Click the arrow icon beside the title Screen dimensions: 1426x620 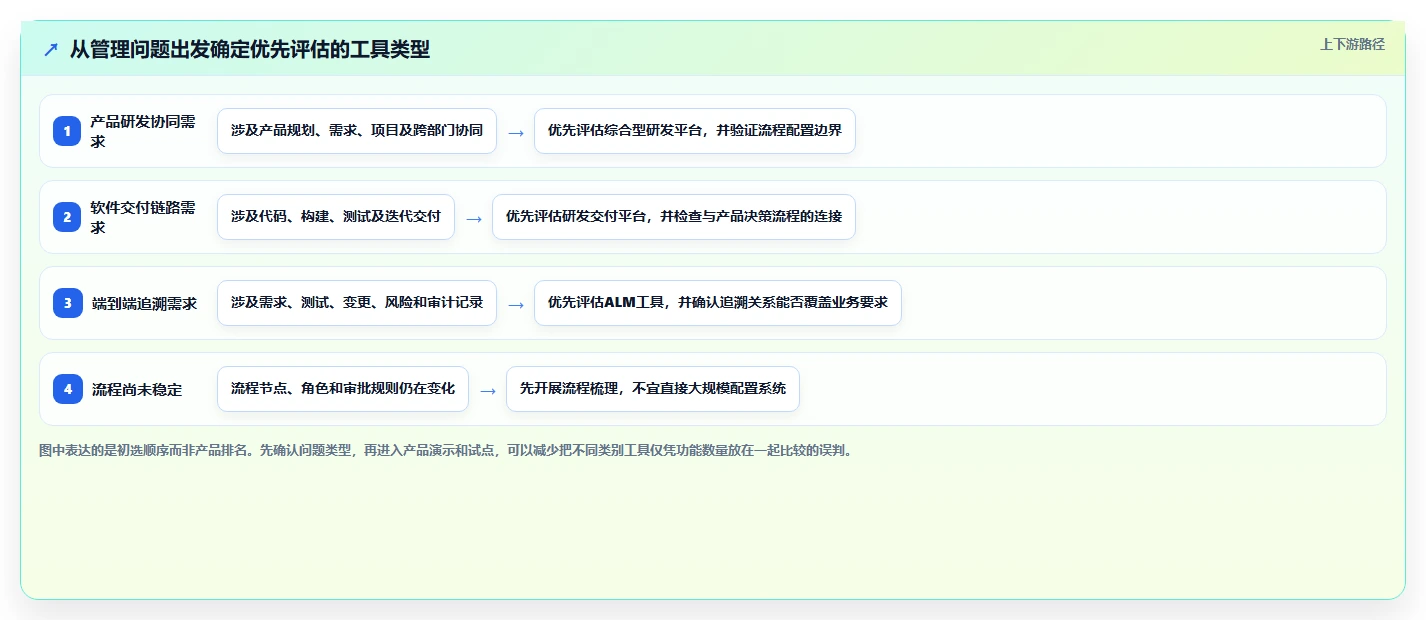51,49
